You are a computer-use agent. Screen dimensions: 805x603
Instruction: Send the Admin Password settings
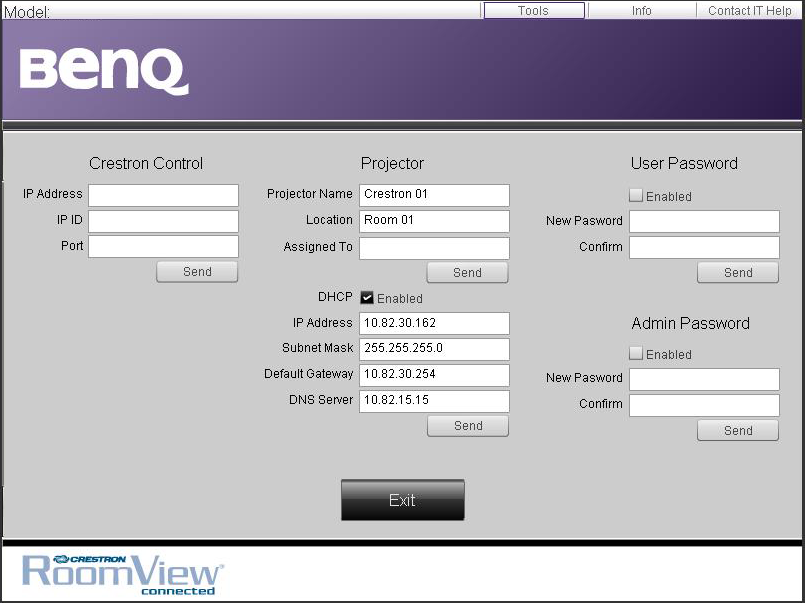tap(738, 431)
